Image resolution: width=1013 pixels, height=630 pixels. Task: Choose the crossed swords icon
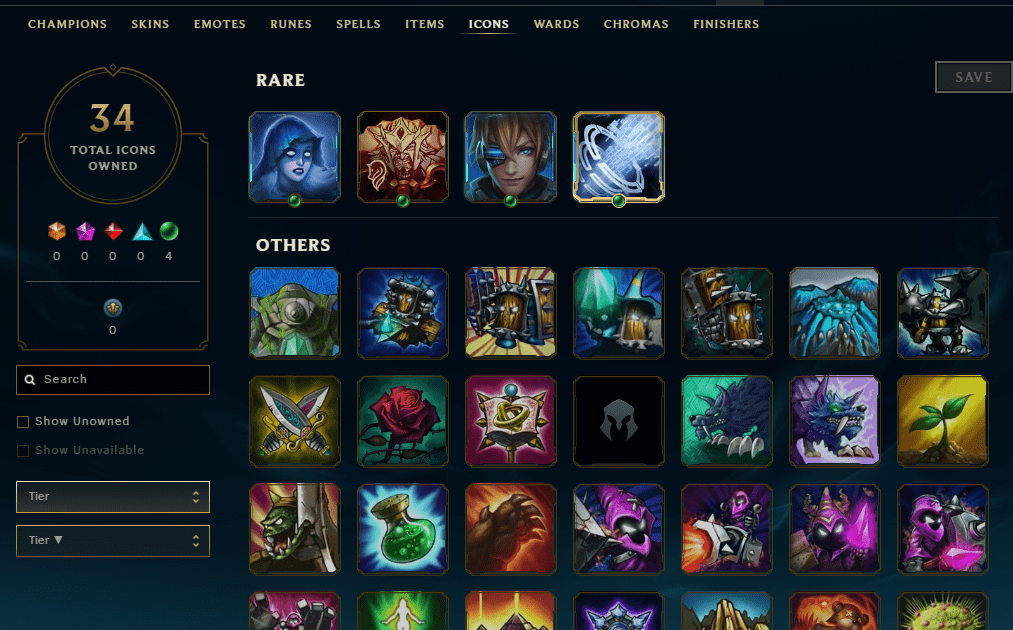click(x=295, y=421)
